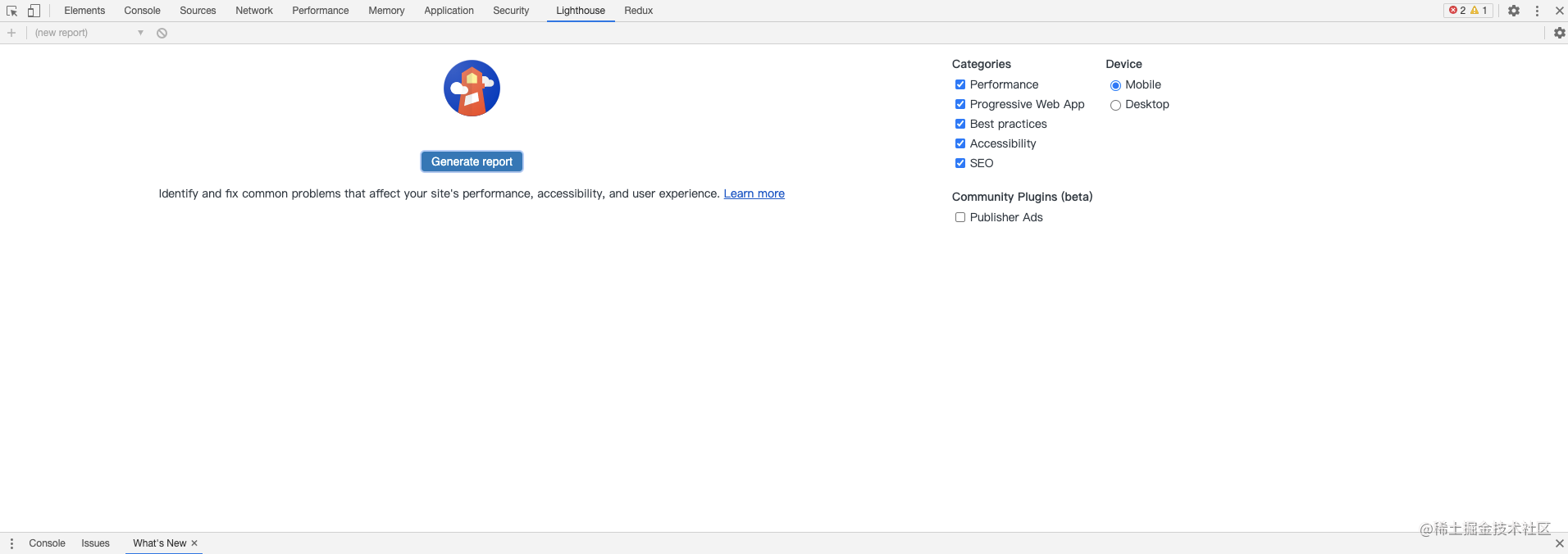Viewport: 1568px width, 554px height.
Task: Uncheck Progressive Web App category
Action: [x=959, y=104]
